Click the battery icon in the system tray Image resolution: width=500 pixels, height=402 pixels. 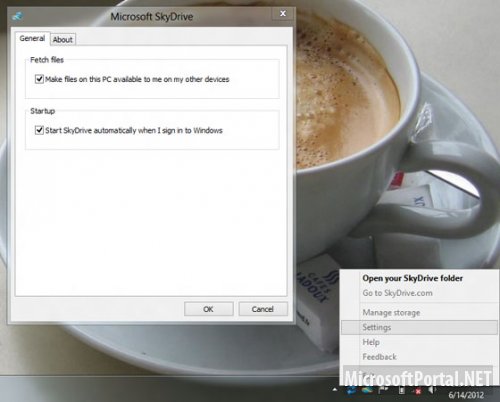(402, 390)
